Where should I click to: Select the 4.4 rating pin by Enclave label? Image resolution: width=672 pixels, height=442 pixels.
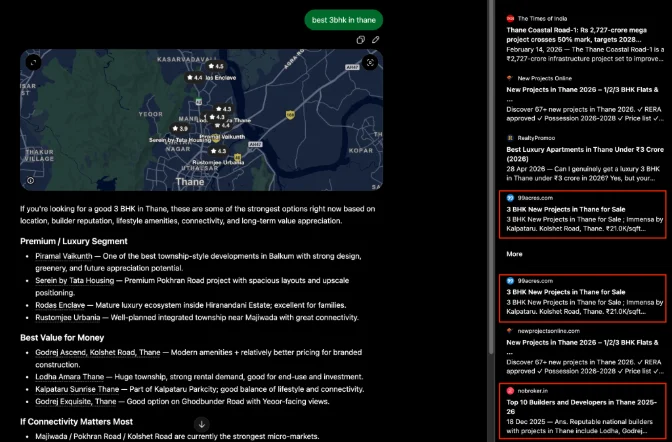[195, 78]
